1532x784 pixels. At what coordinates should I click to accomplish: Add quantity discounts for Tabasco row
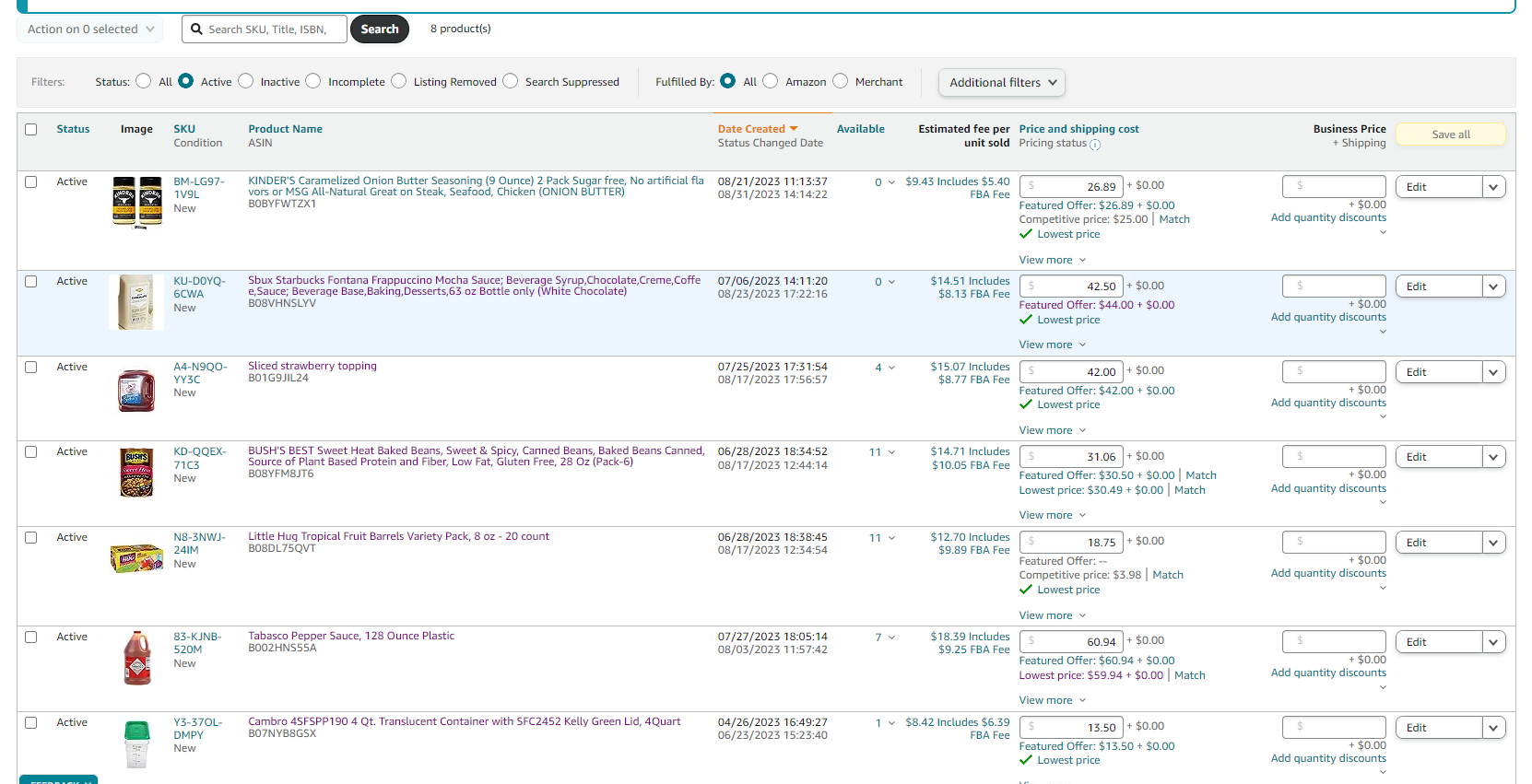(x=1328, y=673)
